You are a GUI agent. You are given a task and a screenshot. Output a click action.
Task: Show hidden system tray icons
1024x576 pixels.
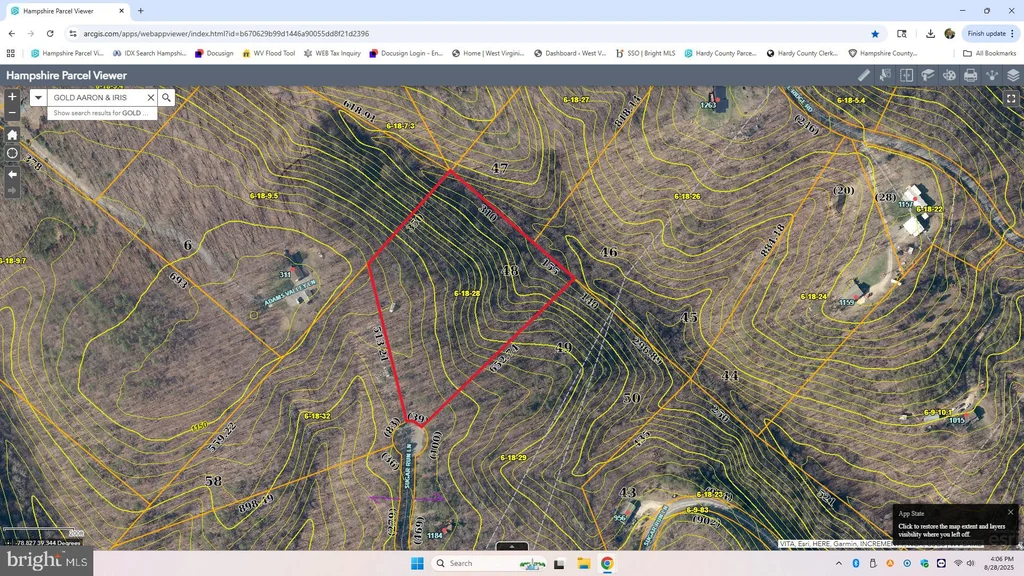(839, 563)
